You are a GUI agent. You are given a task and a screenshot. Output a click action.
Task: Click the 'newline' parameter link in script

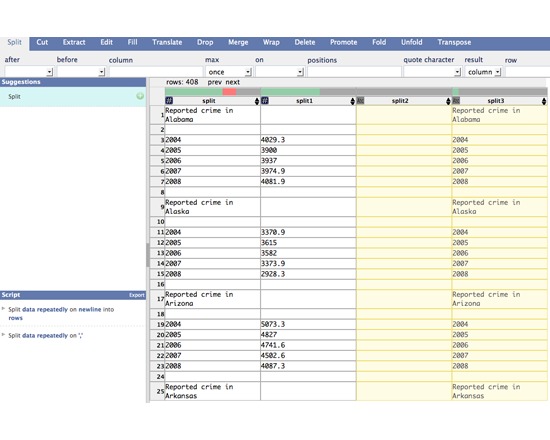[x=90, y=309]
